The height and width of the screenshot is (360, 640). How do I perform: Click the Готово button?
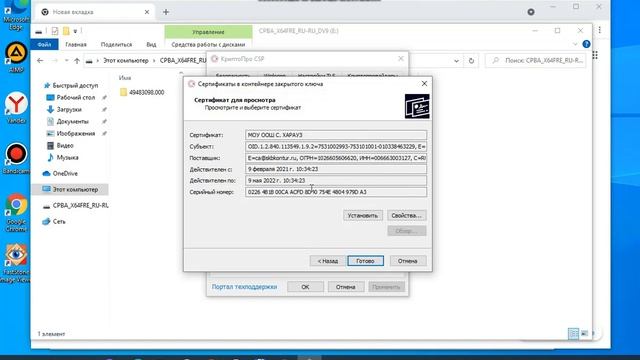pos(365,261)
